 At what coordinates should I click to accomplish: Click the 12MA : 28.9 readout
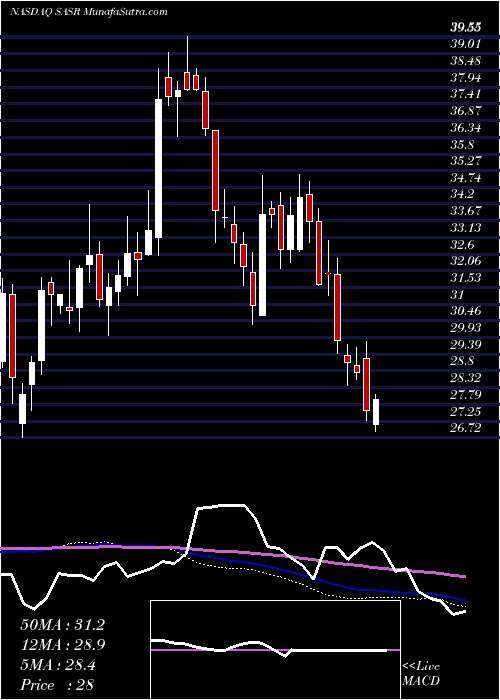(x=62, y=645)
